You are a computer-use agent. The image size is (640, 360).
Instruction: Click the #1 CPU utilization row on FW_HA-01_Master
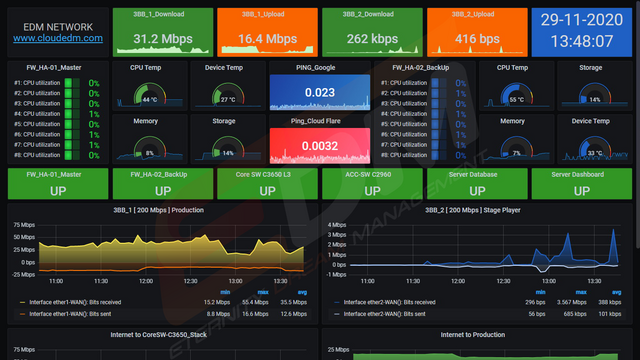point(57,83)
